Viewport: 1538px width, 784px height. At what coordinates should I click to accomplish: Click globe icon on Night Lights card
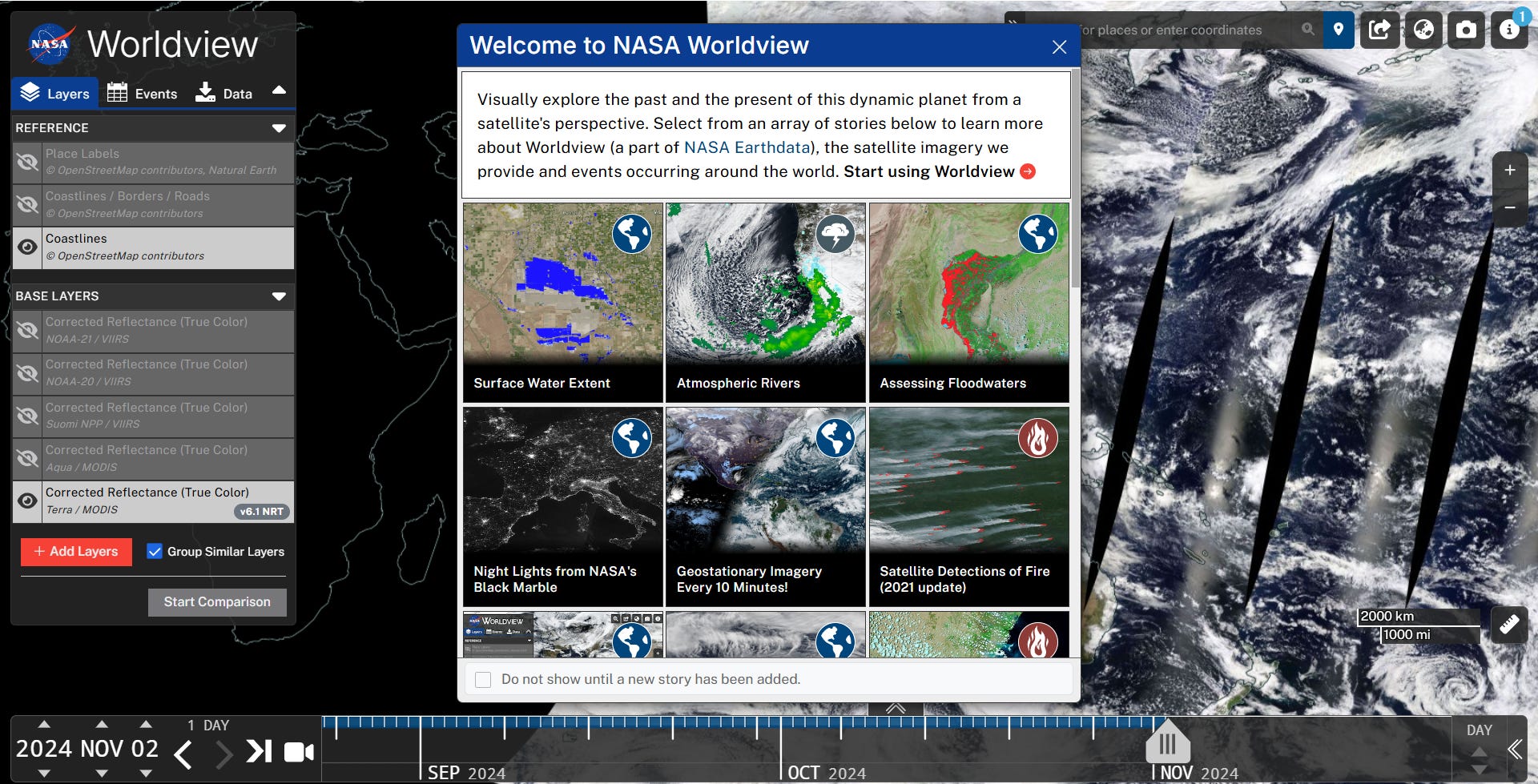pyautogui.click(x=632, y=438)
